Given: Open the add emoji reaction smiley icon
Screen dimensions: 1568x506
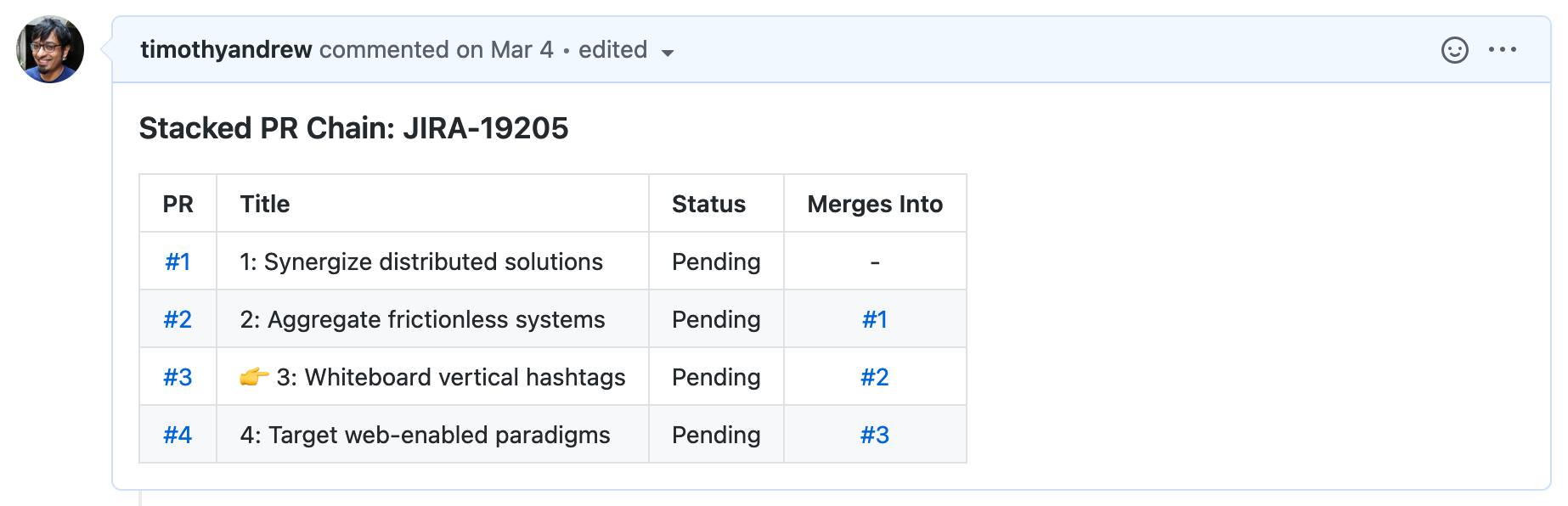Looking at the screenshot, I should [1454, 50].
